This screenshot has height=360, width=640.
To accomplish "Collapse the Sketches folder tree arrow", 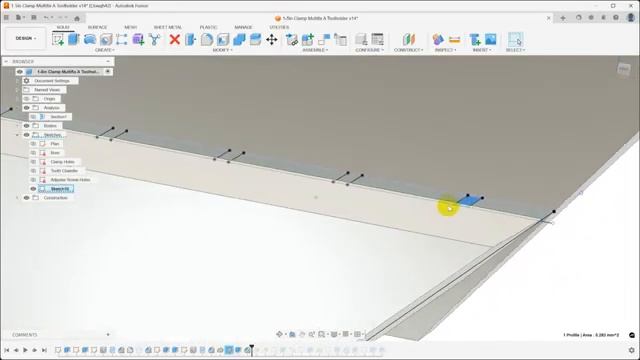I will [x=17, y=135].
